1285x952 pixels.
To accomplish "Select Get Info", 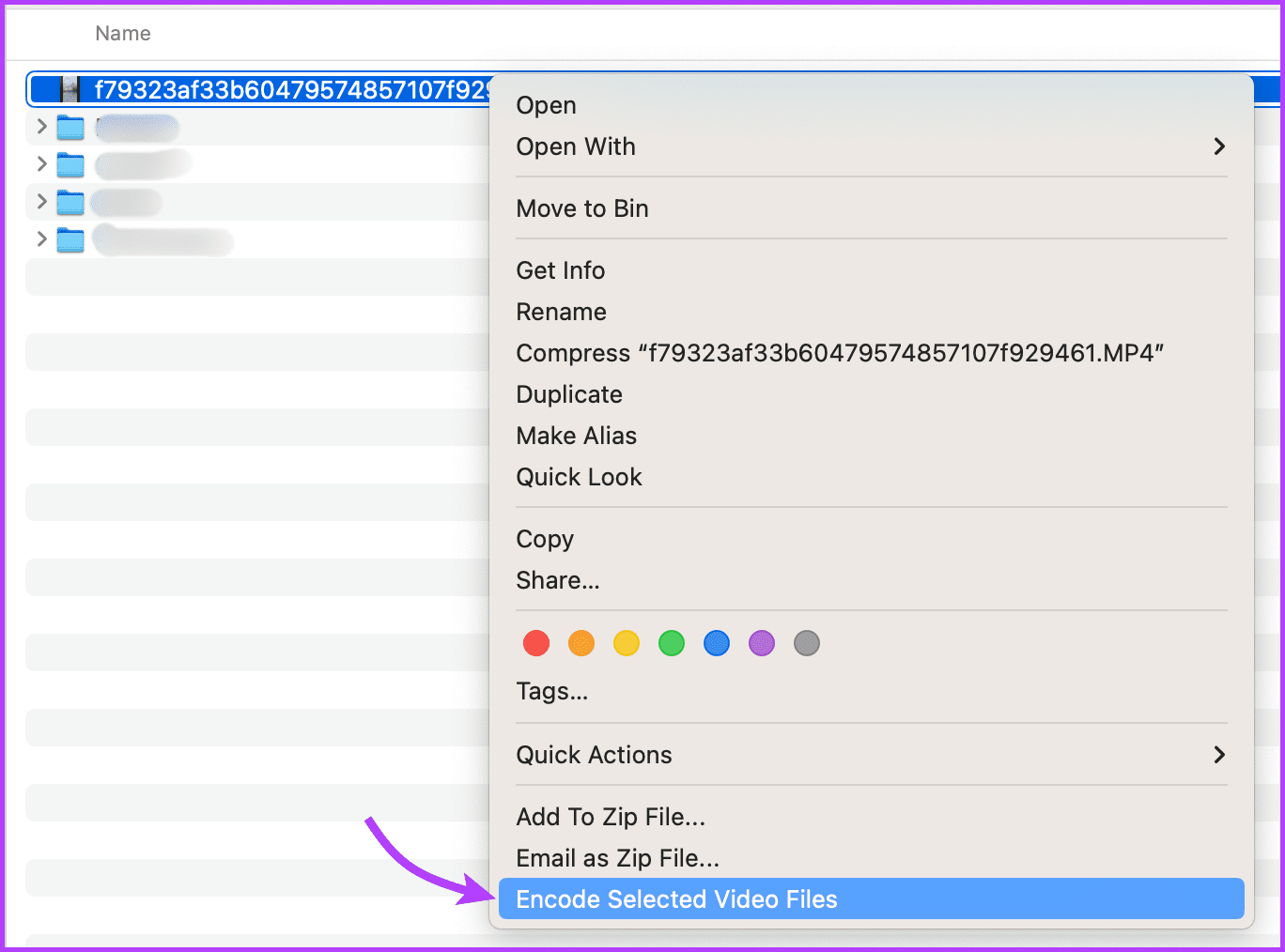I will tap(560, 270).
